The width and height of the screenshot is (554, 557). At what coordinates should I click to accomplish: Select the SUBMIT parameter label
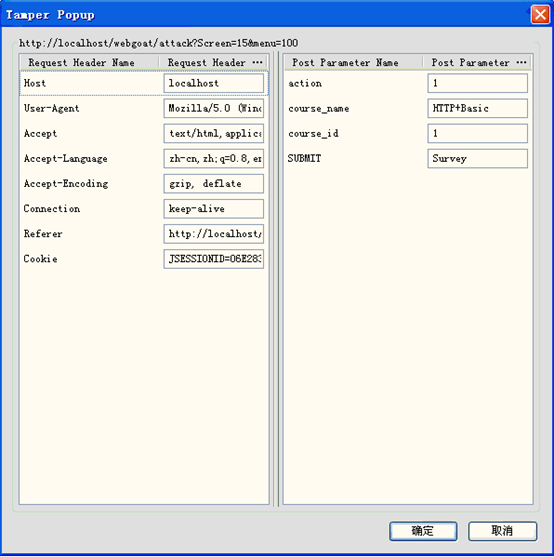tap(304, 158)
